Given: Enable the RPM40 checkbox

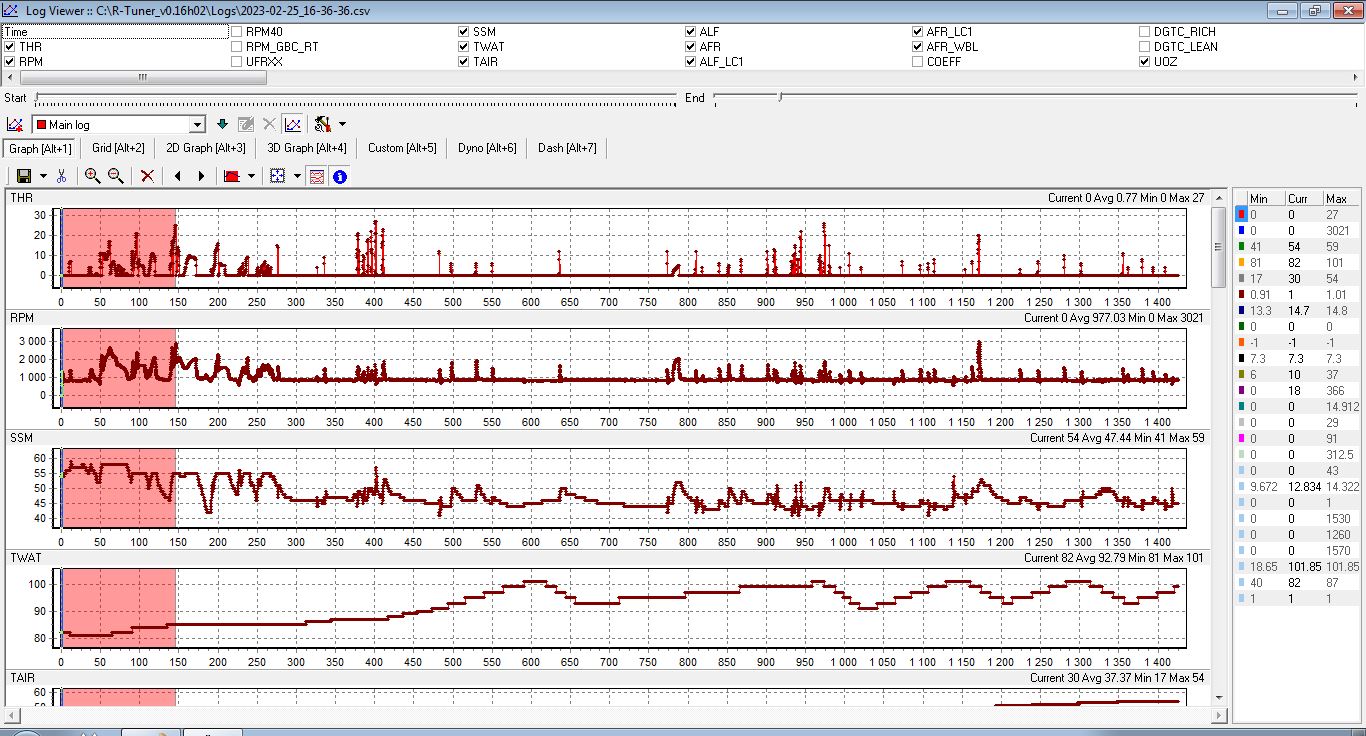Looking at the screenshot, I should click(237, 32).
